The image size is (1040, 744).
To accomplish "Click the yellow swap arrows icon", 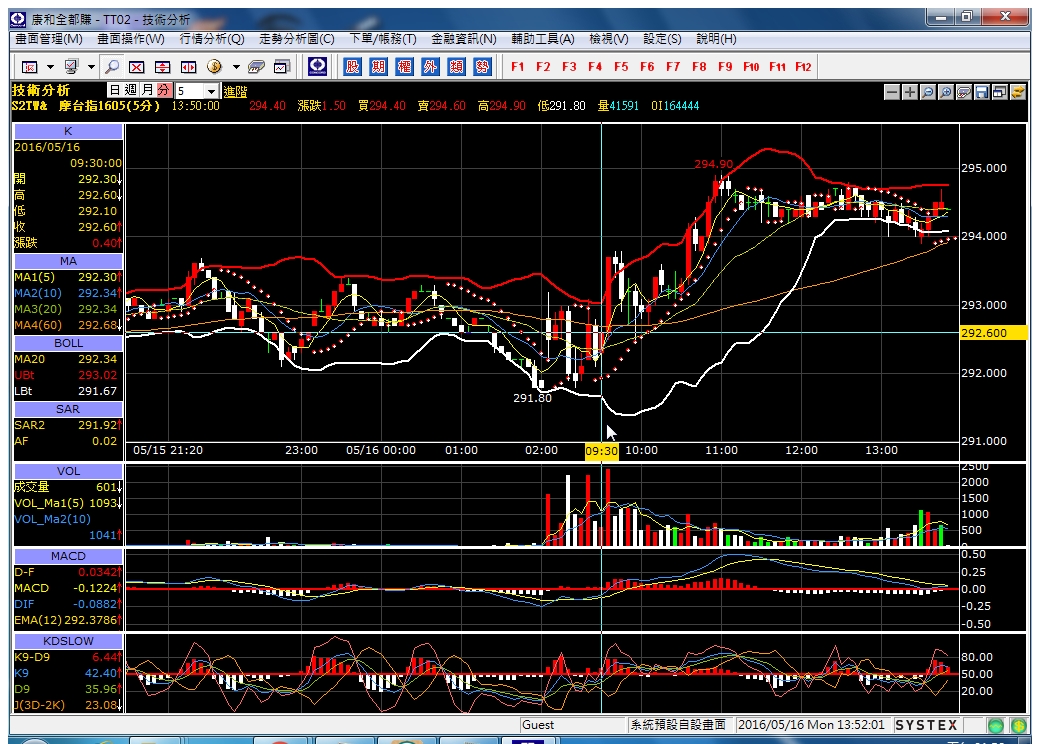I will click(1017, 92).
